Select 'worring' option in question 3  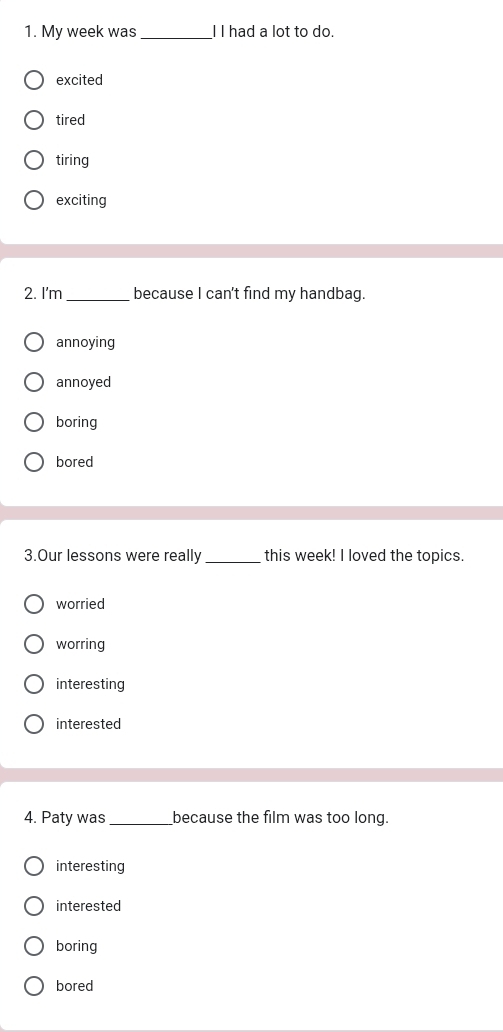[x=34, y=644]
